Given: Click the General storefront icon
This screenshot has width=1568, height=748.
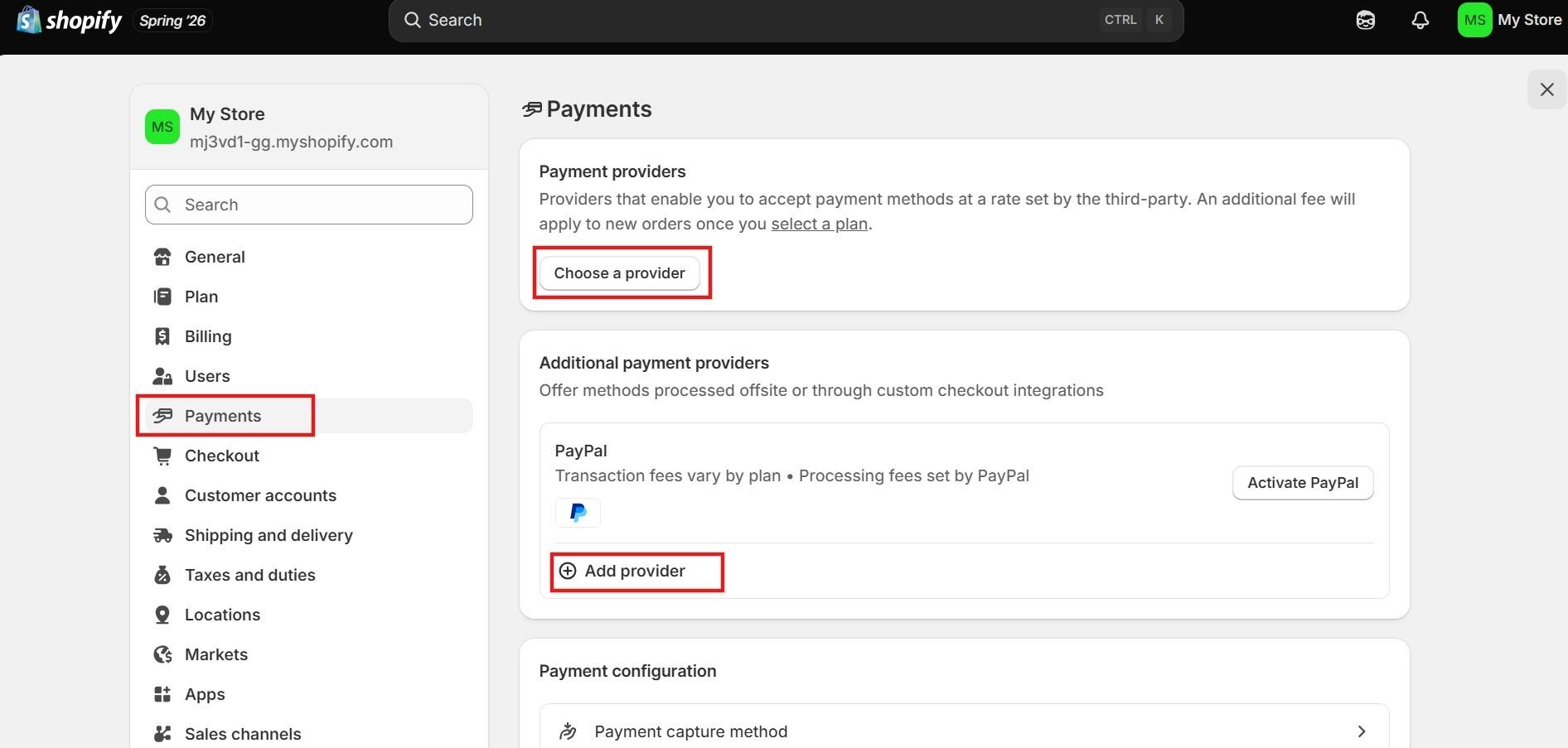Looking at the screenshot, I should (x=162, y=257).
